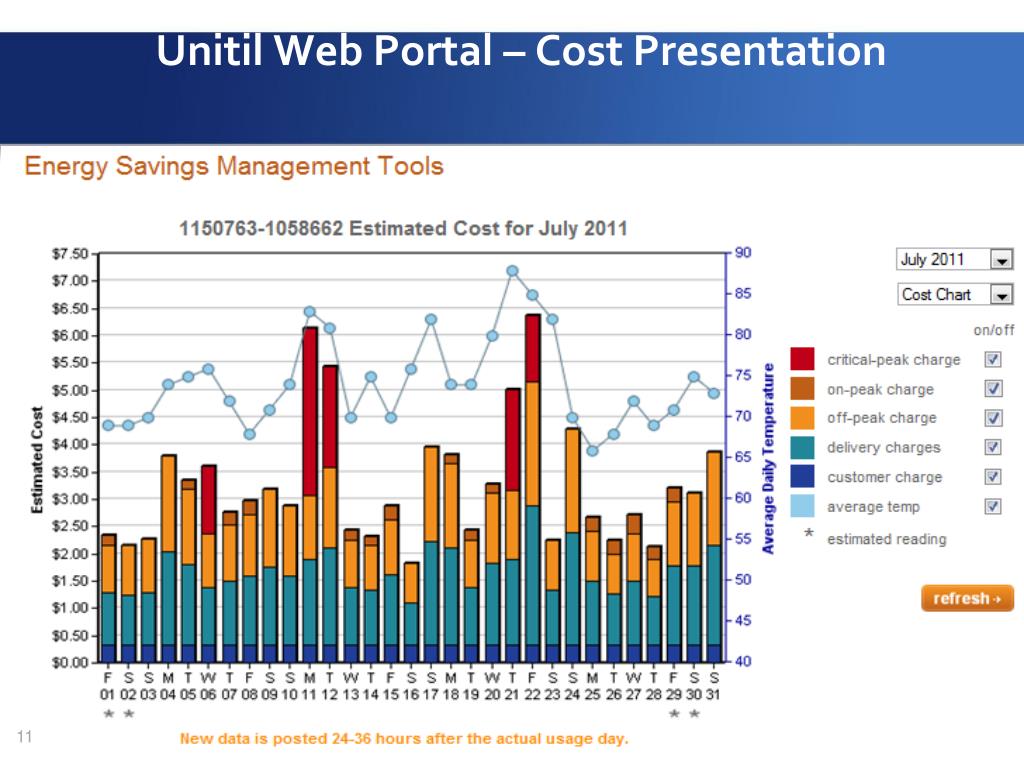
Task: Click the orange refresh button
Action: [x=967, y=598]
